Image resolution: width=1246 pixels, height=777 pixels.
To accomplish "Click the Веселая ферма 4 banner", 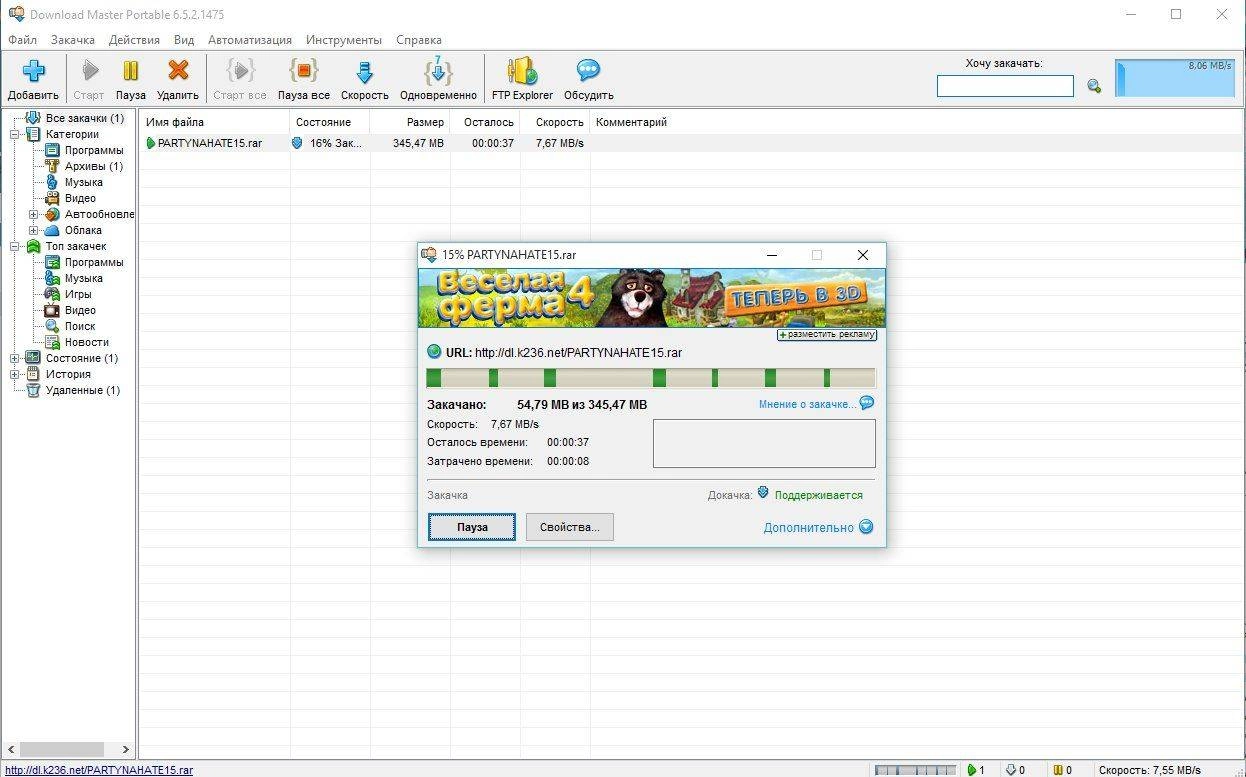I will tap(651, 297).
